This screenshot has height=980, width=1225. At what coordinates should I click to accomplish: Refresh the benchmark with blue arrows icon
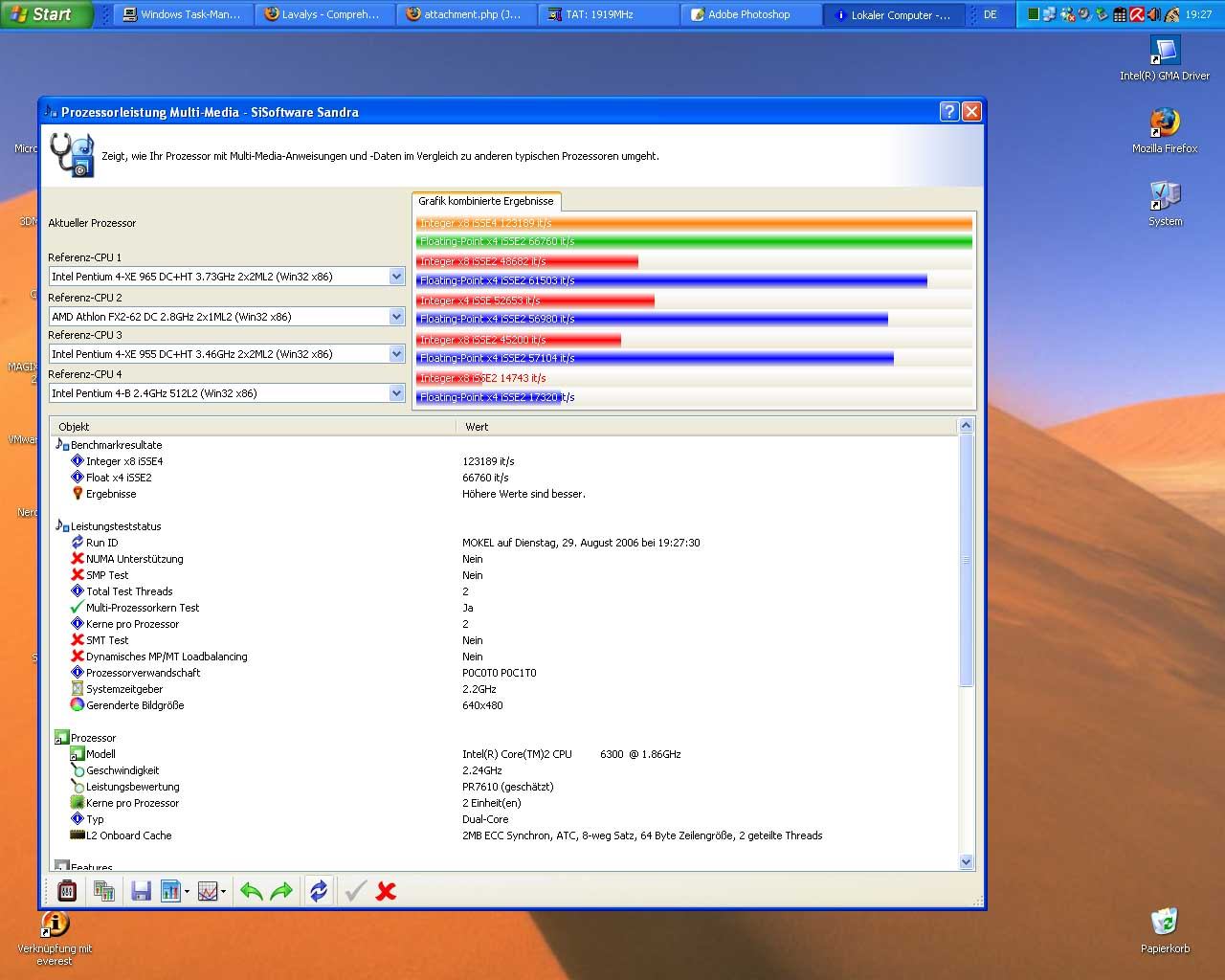319,891
